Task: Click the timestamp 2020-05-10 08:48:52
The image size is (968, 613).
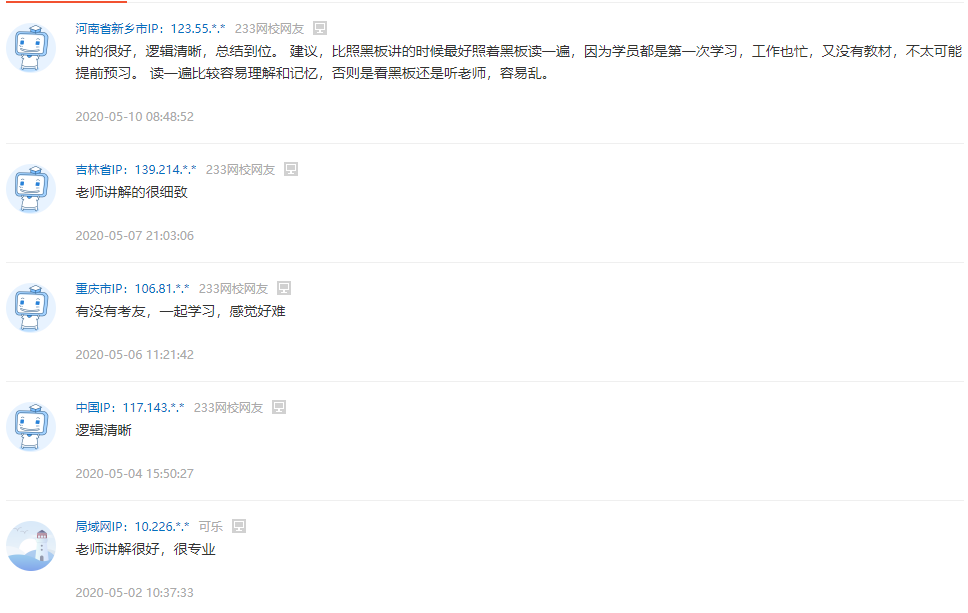Action: pos(135,117)
